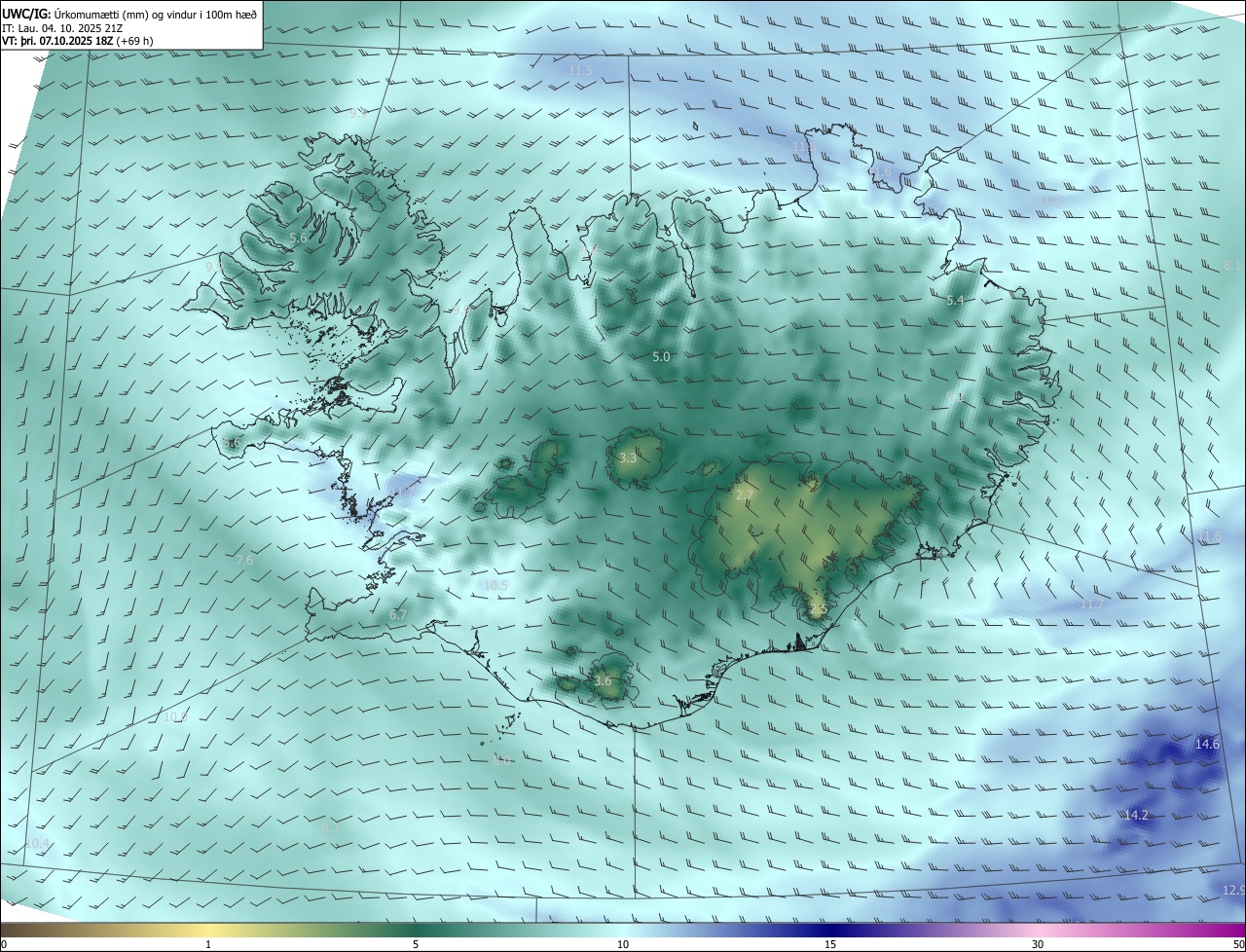1246x952 pixels.
Task: Click the '15' tick label on the color scale
Action: pos(830,945)
